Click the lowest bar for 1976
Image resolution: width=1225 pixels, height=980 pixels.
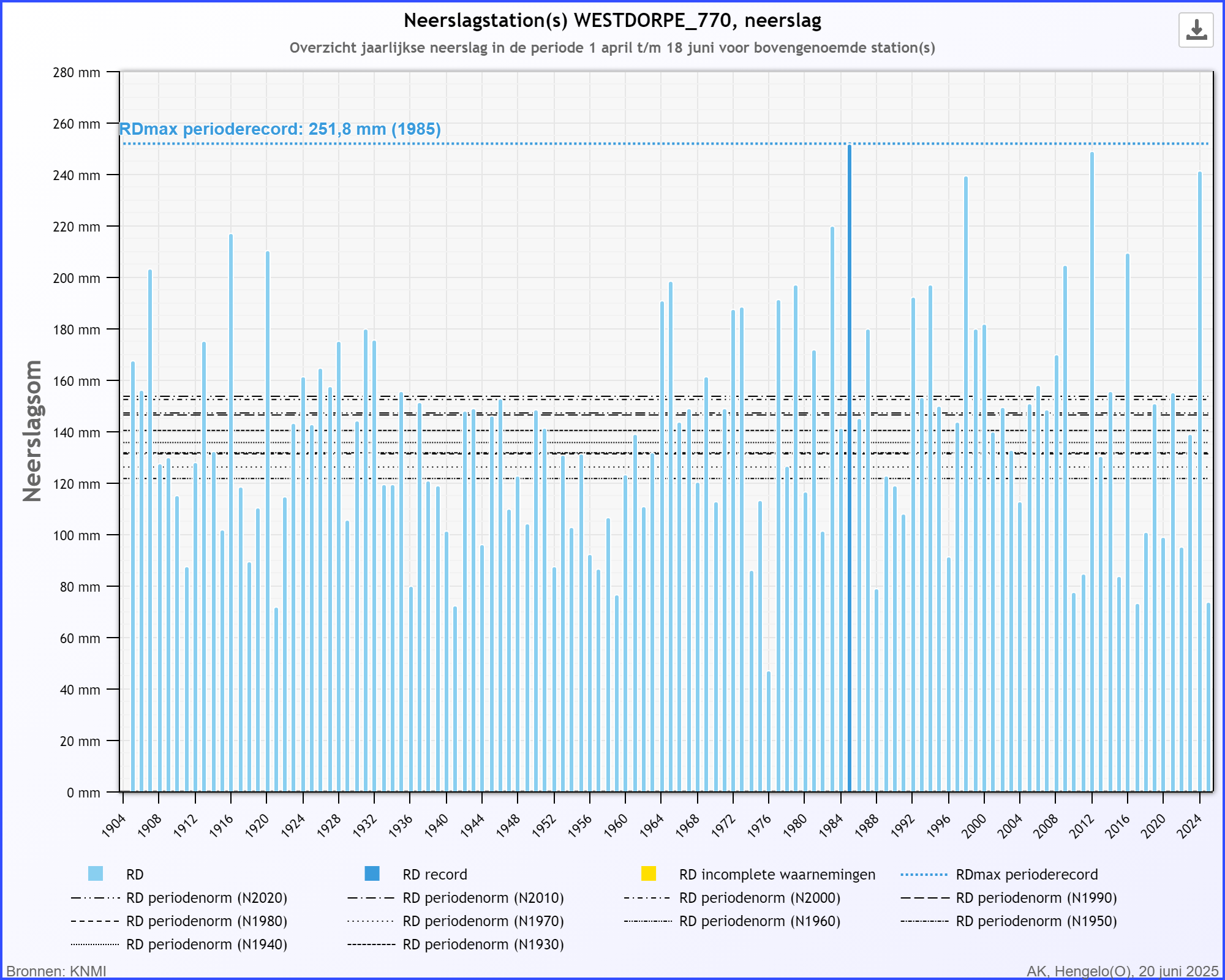[769, 732]
